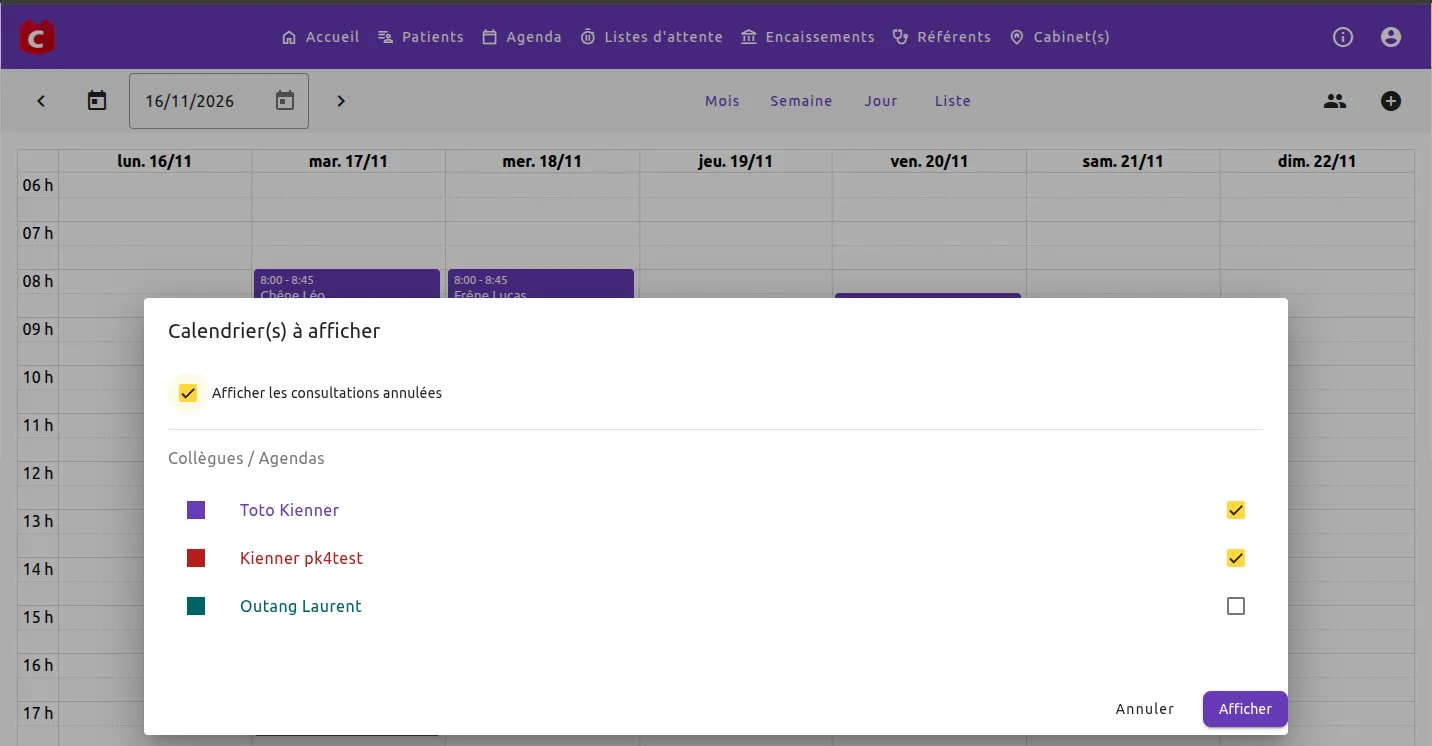Screen dimensions: 1432x746
Task: Click the Afficher button
Action: coord(1245,709)
